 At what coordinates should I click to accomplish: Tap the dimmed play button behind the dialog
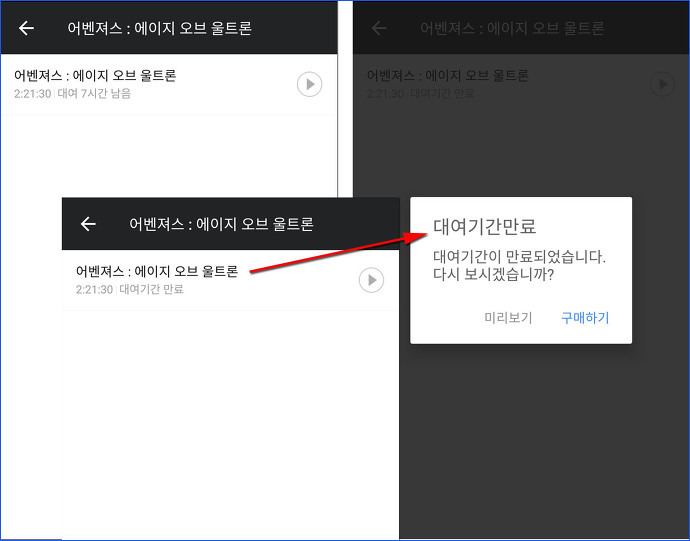(x=662, y=84)
